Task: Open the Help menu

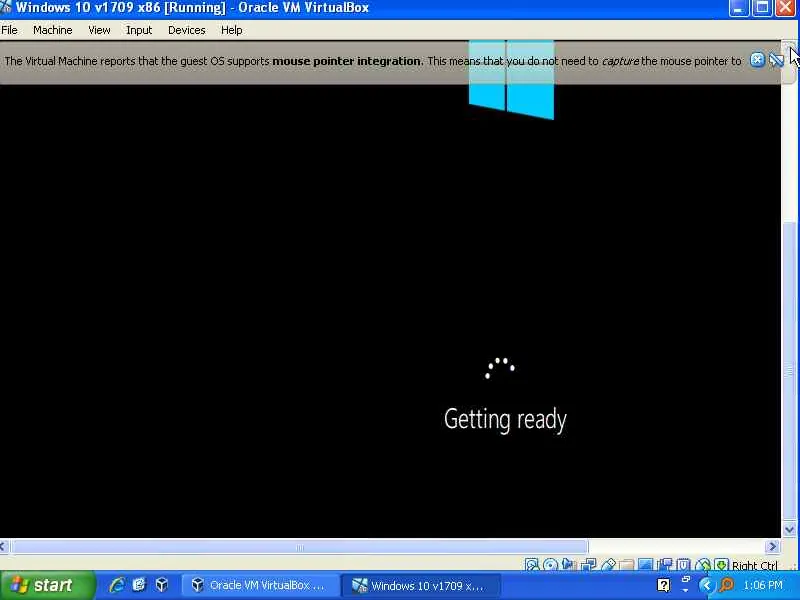Action: click(x=231, y=31)
